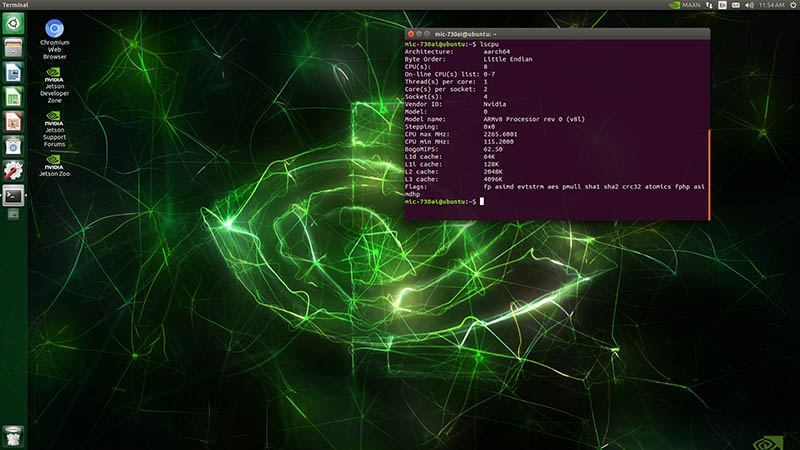Open the Trash at the launcher bottom
800x450 pixels.
coord(13,435)
